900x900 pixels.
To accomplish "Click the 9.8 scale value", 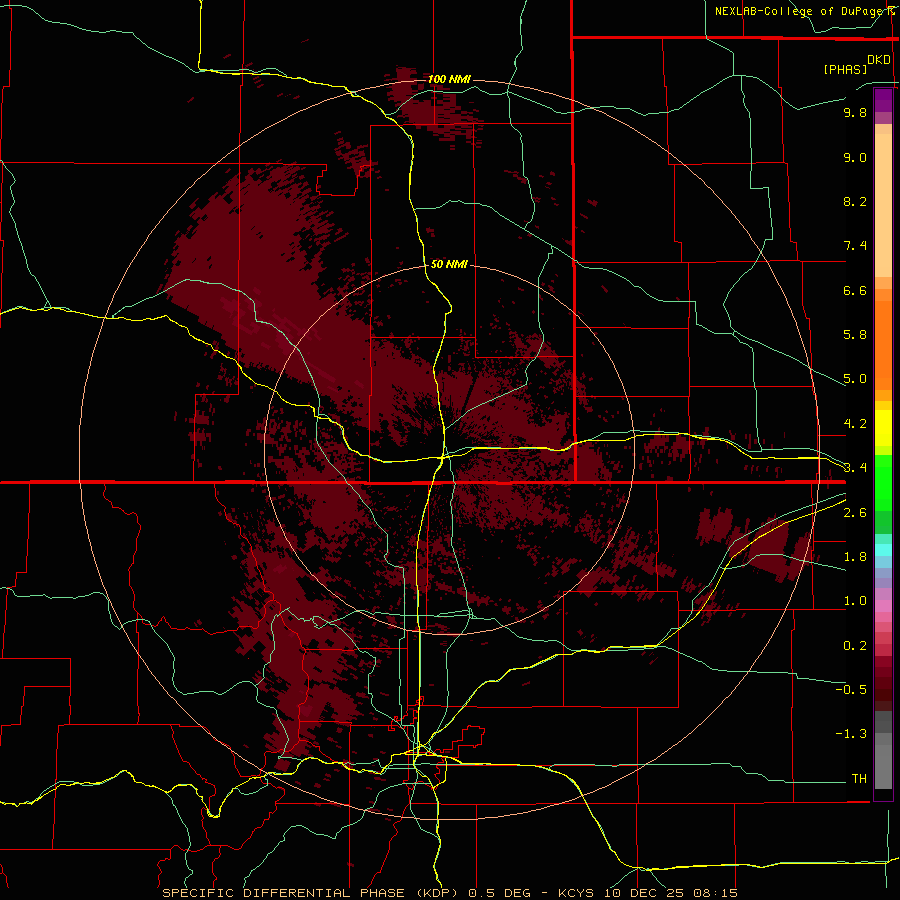I will tap(855, 112).
